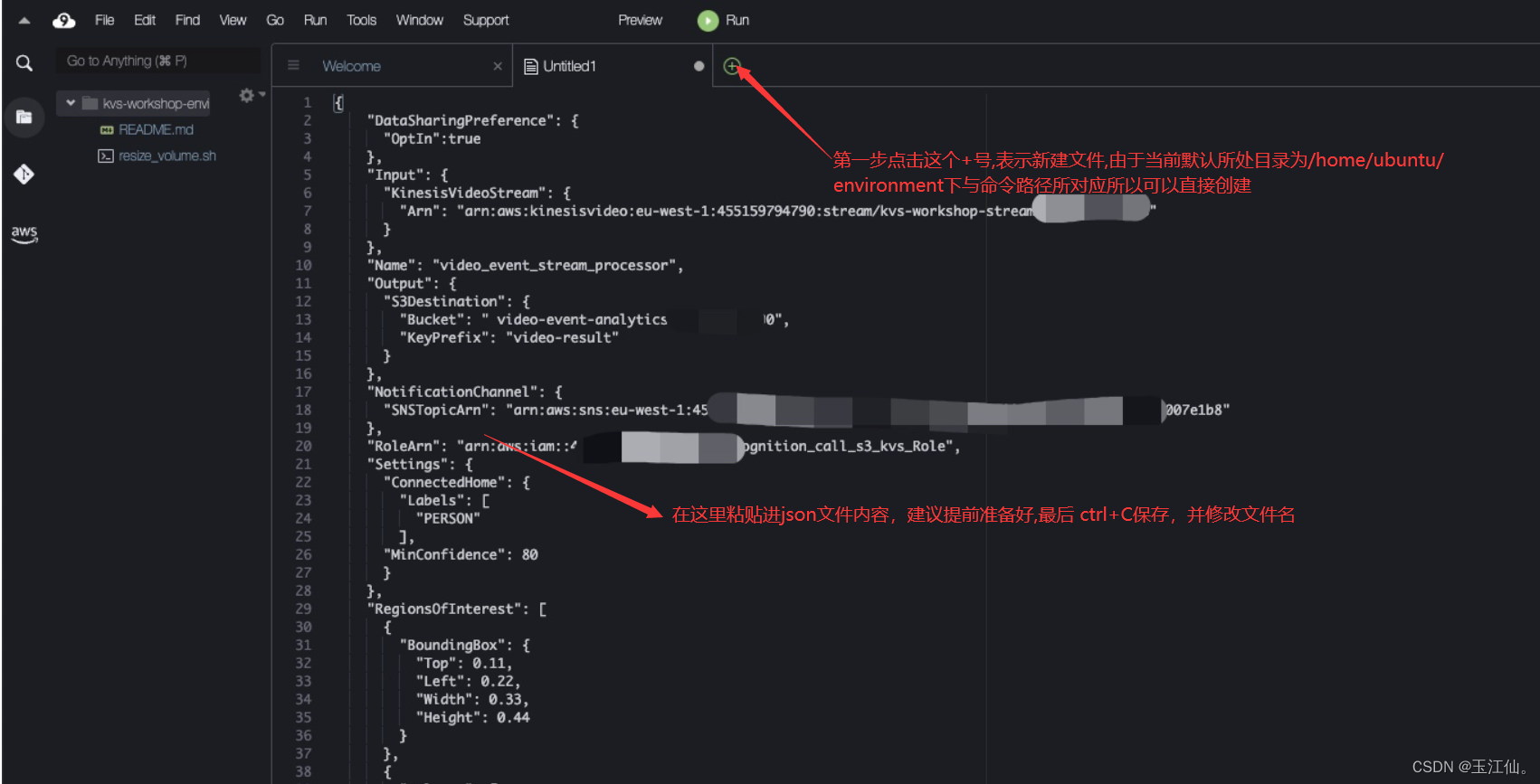
Task: Open the Support menu
Action: [x=486, y=20]
